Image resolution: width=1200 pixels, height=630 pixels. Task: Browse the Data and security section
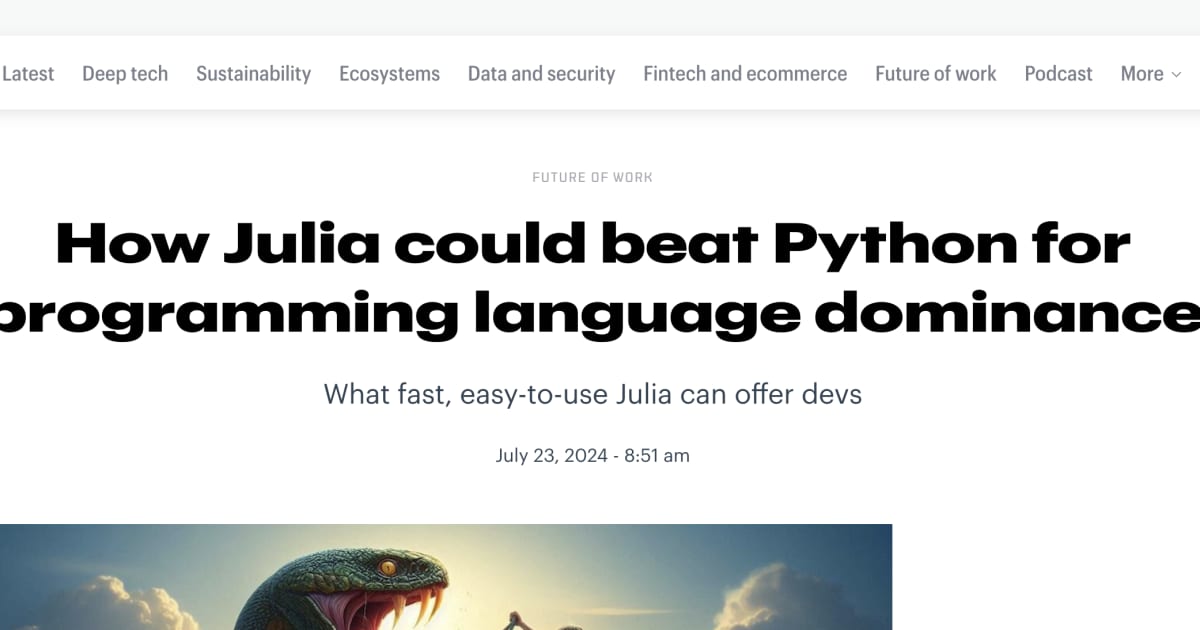pos(541,73)
